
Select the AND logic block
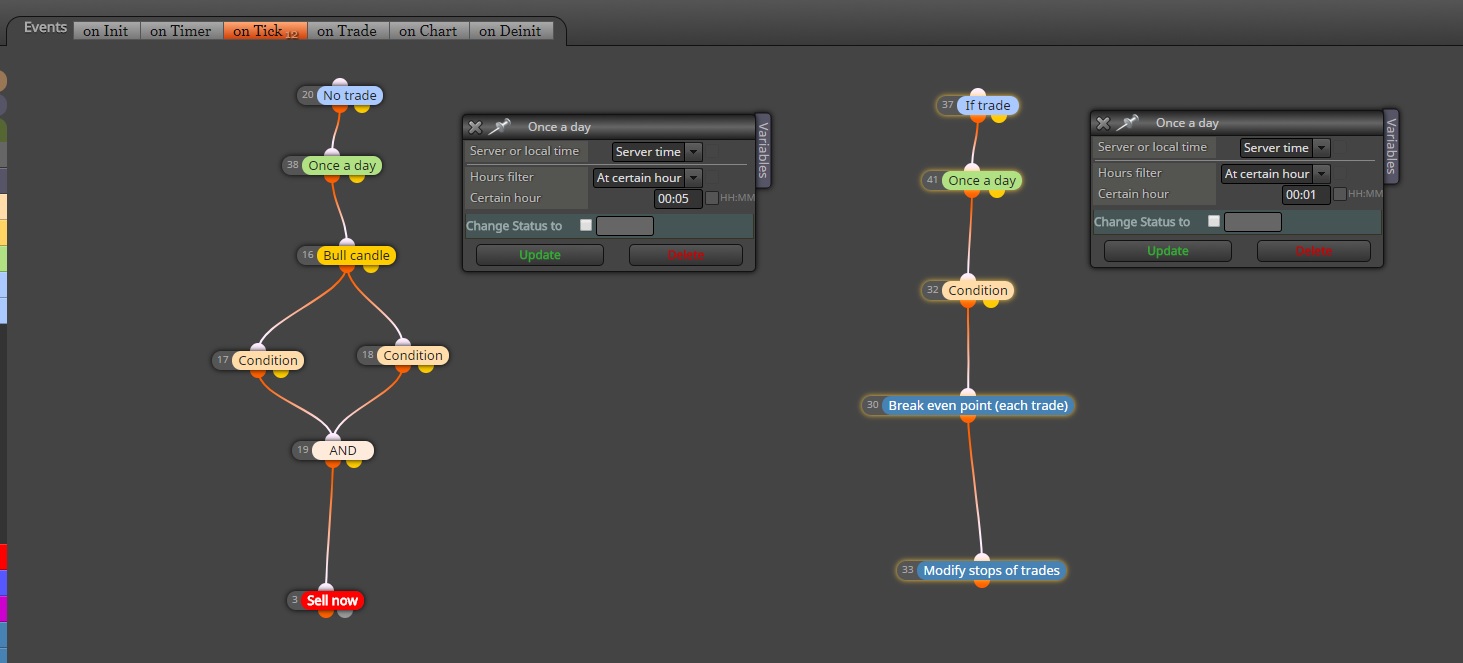pos(343,450)
